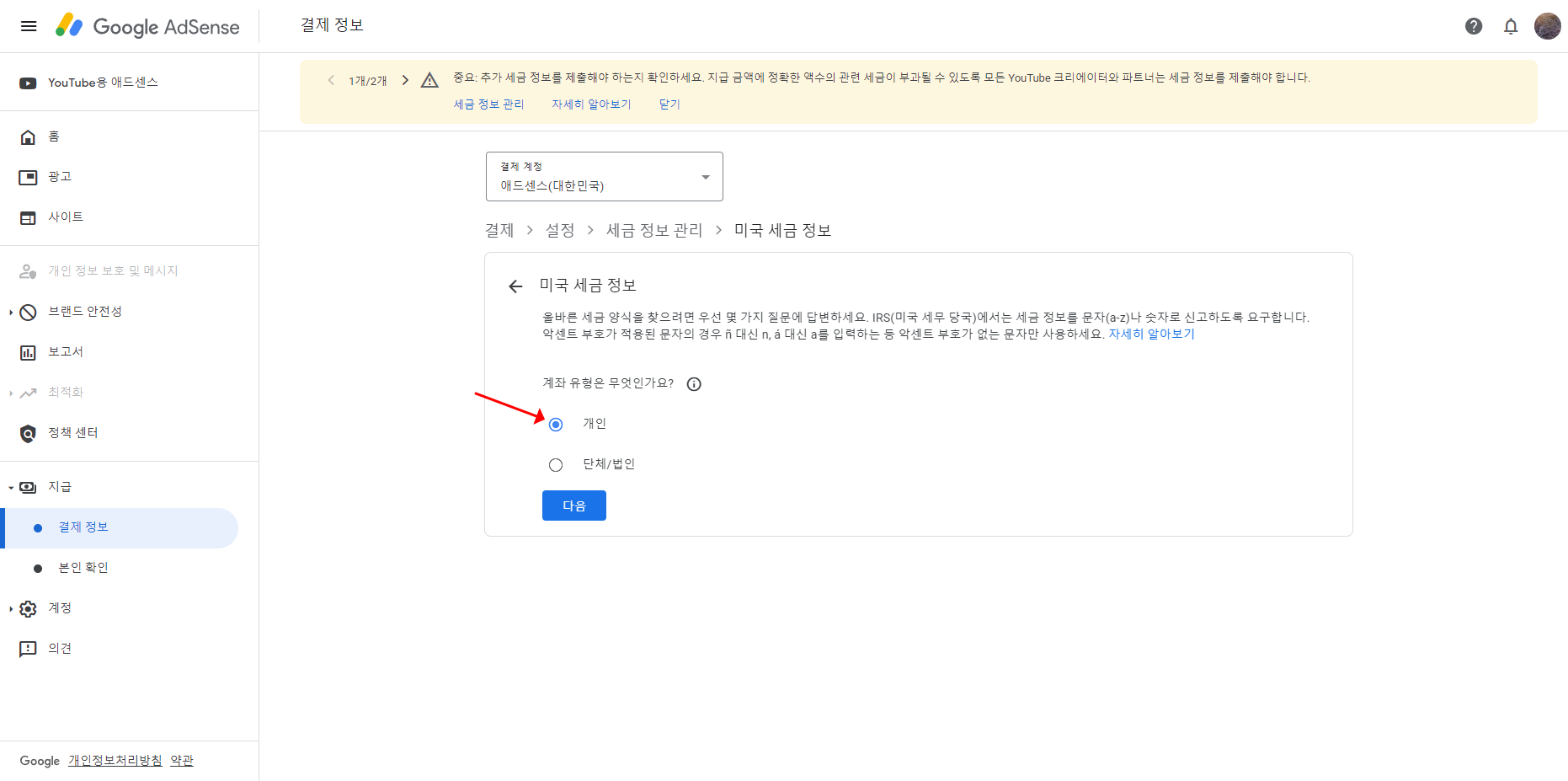Click the 개인 option label

click(x=595, y=424)
